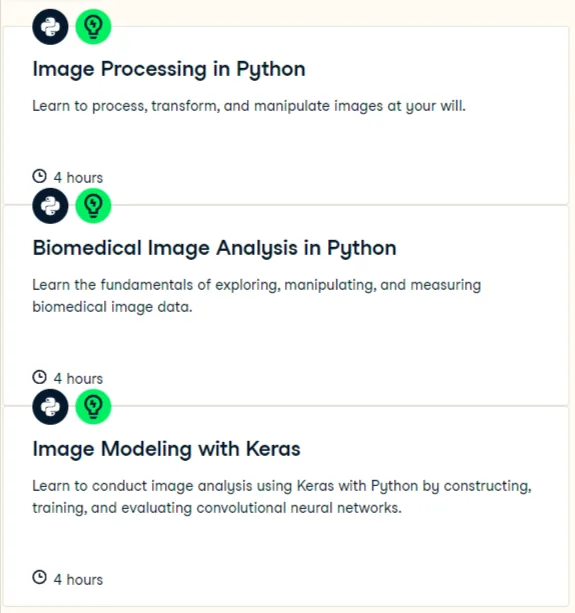
Task: Click '4 hours' label on Biomedical Image Analysis card
Action: pos(78,378)
